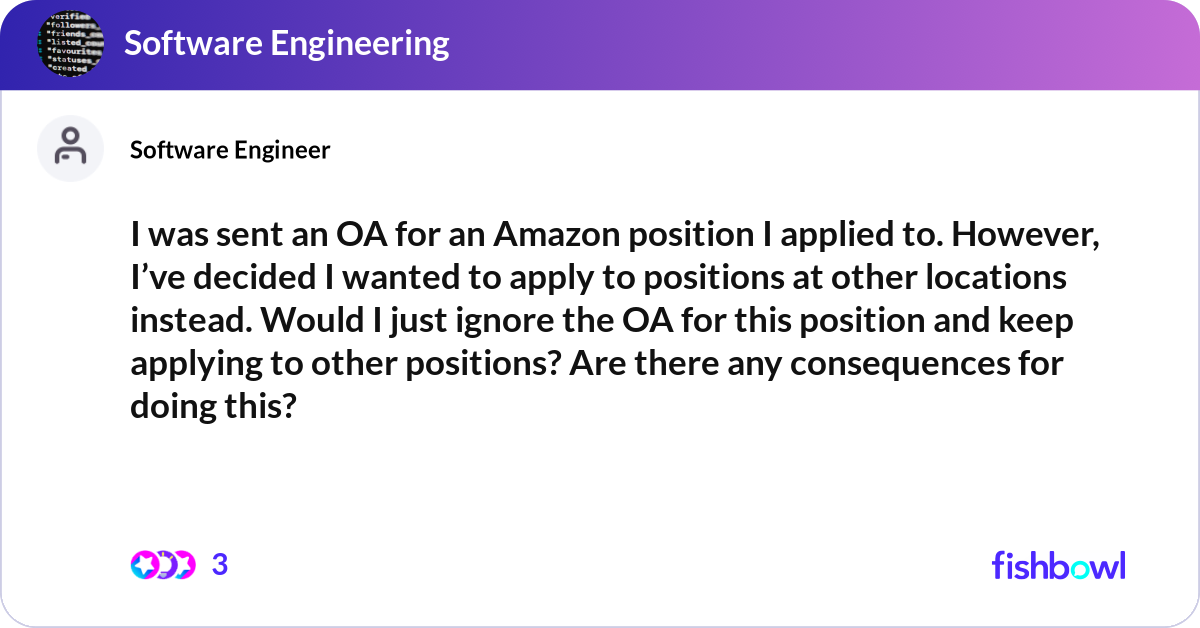Viewport: 1200px width, 628px height.
Task: Expand the Software Engineering community header
Action: coord(283,43)
